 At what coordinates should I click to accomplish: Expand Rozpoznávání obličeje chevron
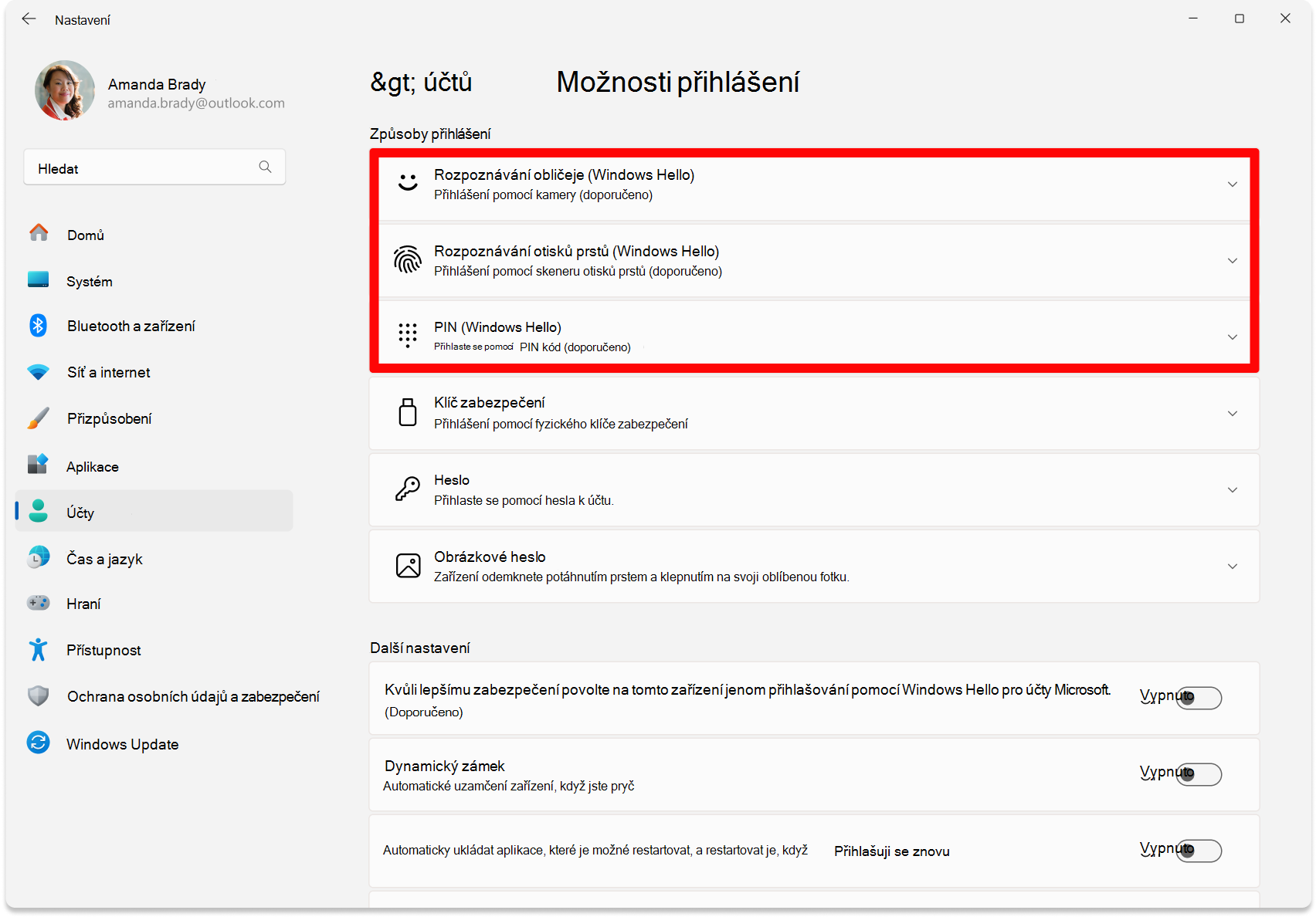[x=1233, y=184]
